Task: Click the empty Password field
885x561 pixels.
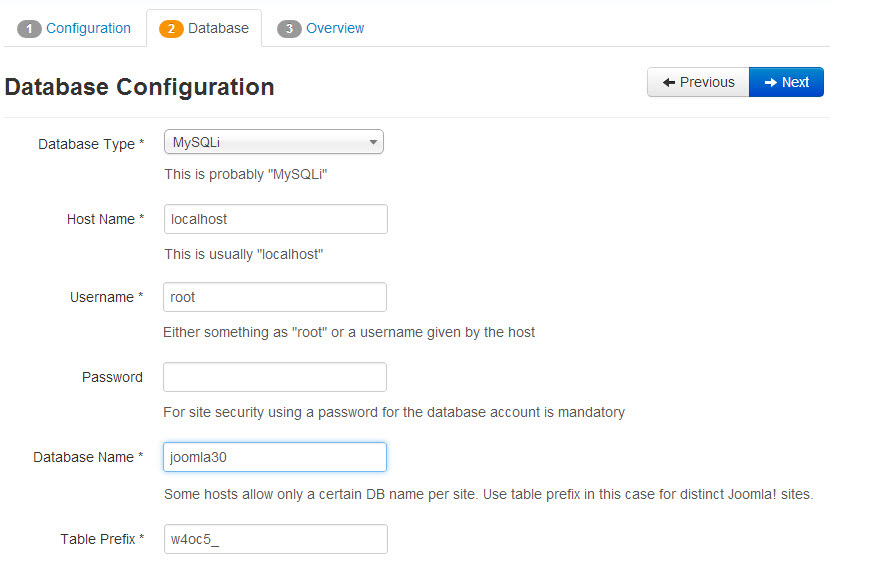Action: [275, 377]
